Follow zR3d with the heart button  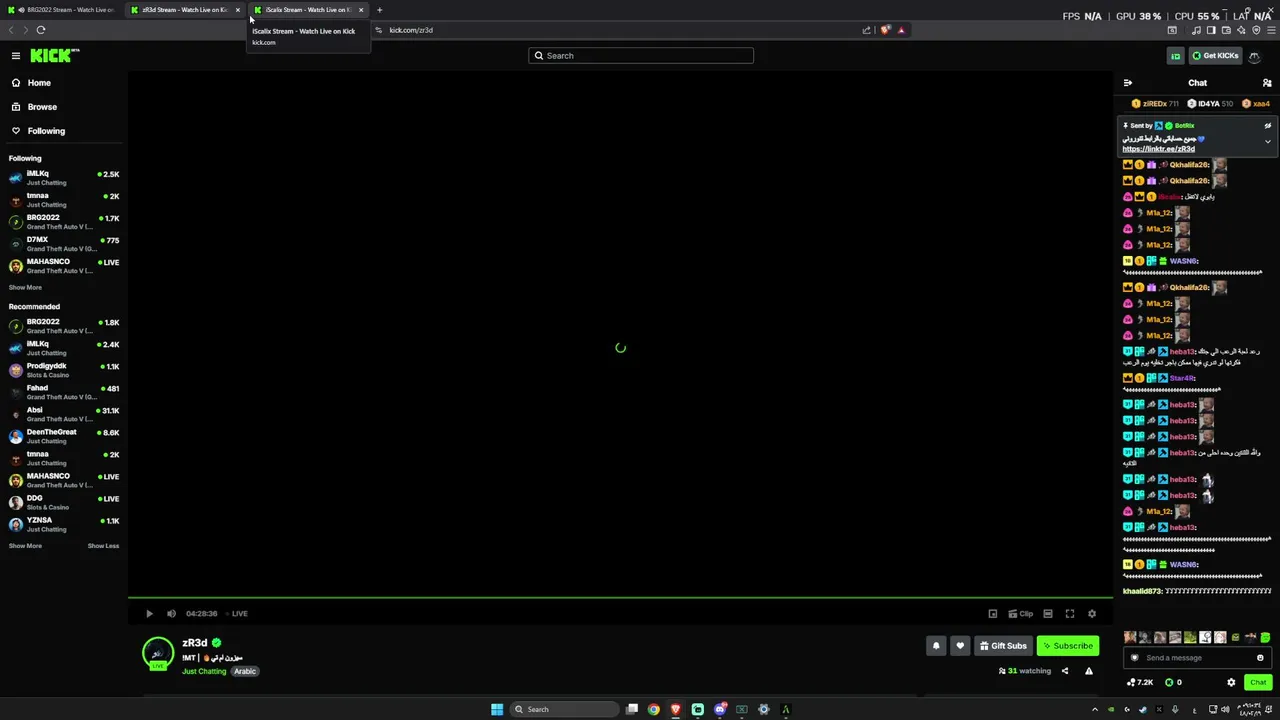pos(960,646)
